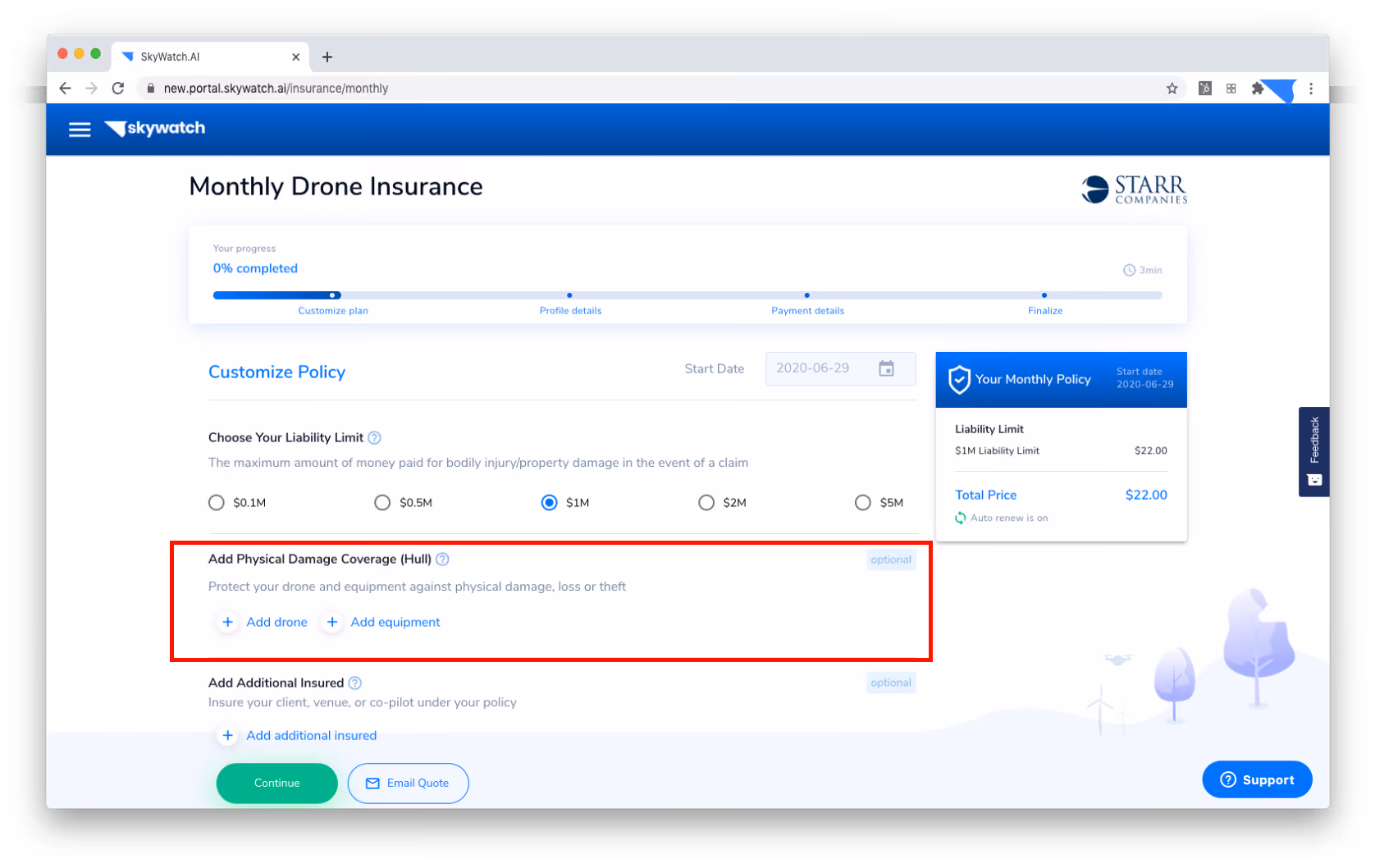Screen dimensions: 1375x868
Task: Click the grid extension icon in toolbar
Action: tap(1231, 89)
